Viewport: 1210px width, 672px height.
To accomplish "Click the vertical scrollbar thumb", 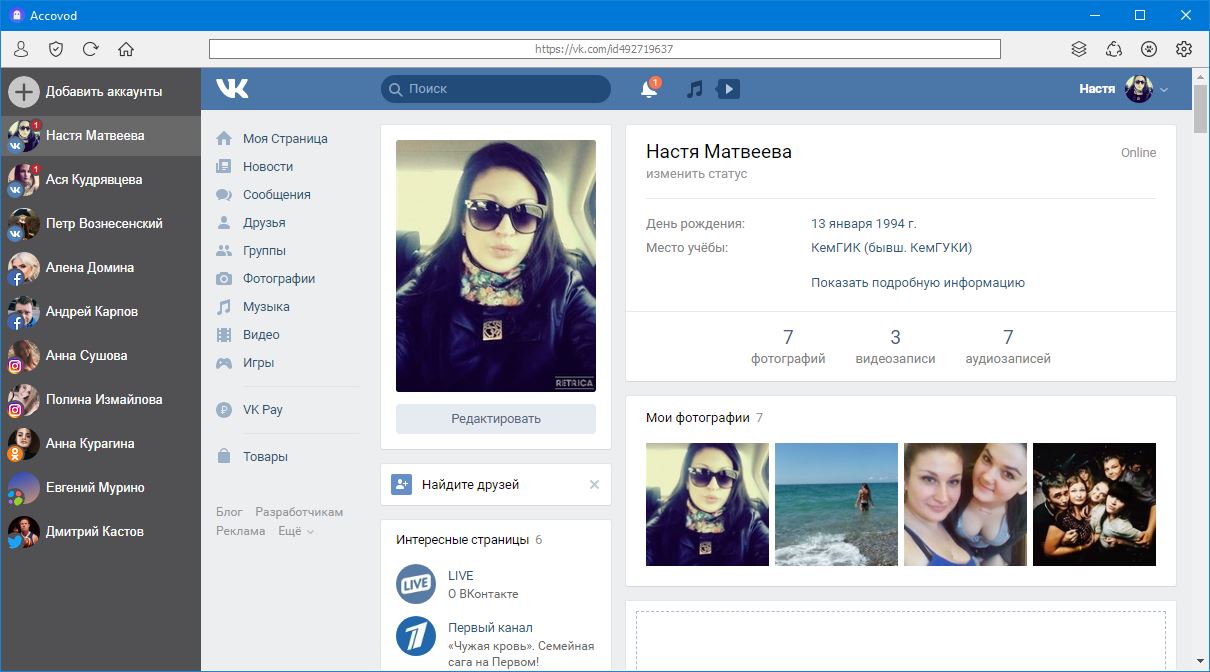I will pos(1201,108).
